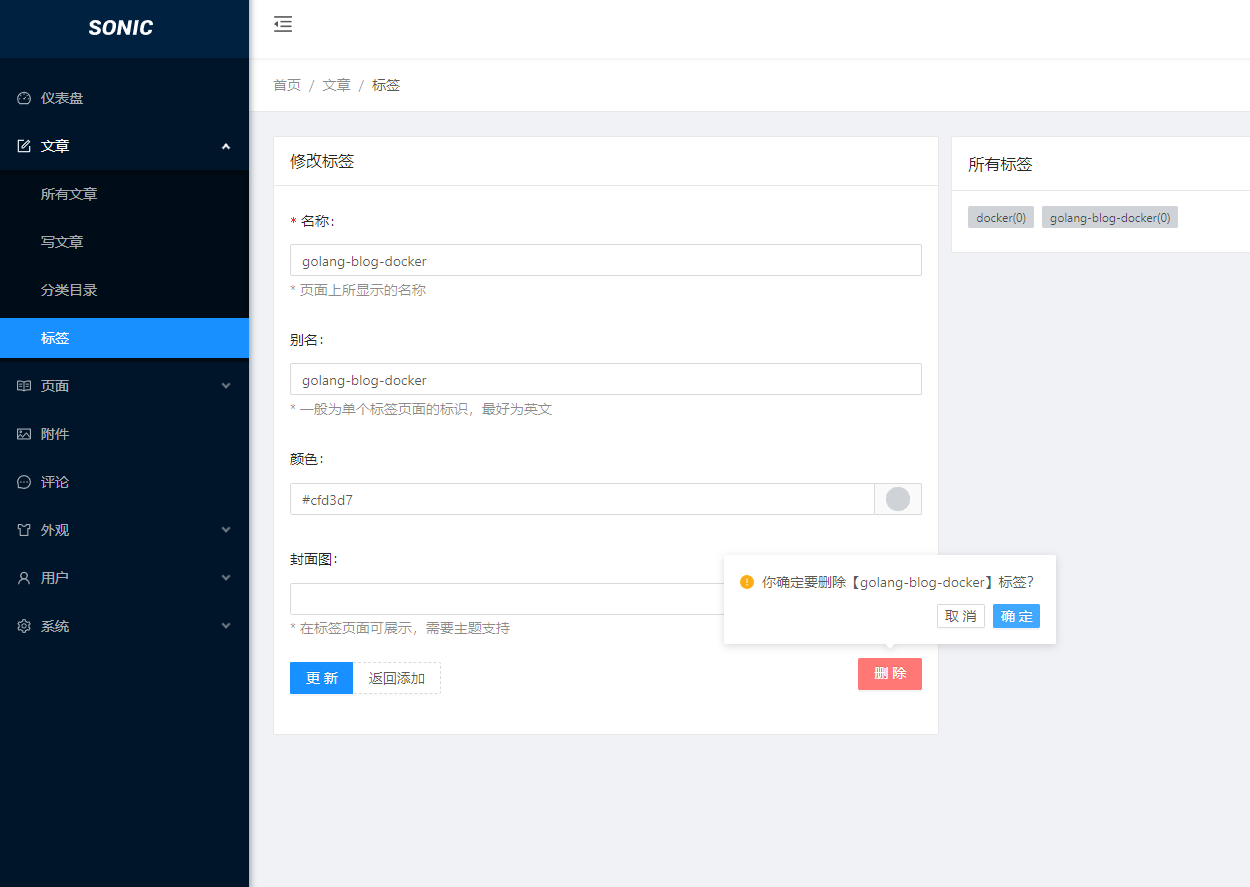Click the 修改标签 panel heading
This screenshot has height=887, width=1250.
click(x=322, y=161)
